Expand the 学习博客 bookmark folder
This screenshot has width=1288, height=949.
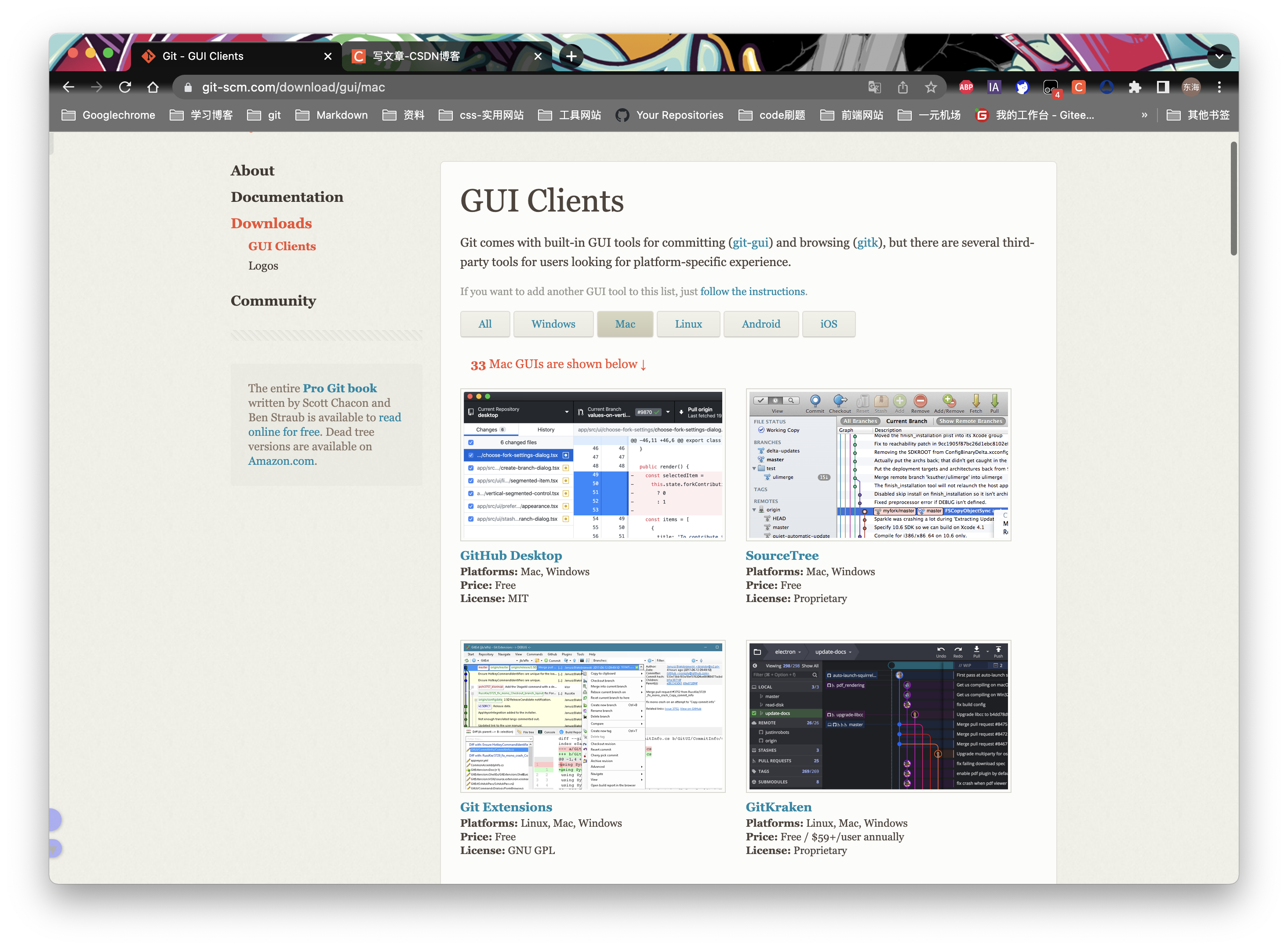point(202,116)
